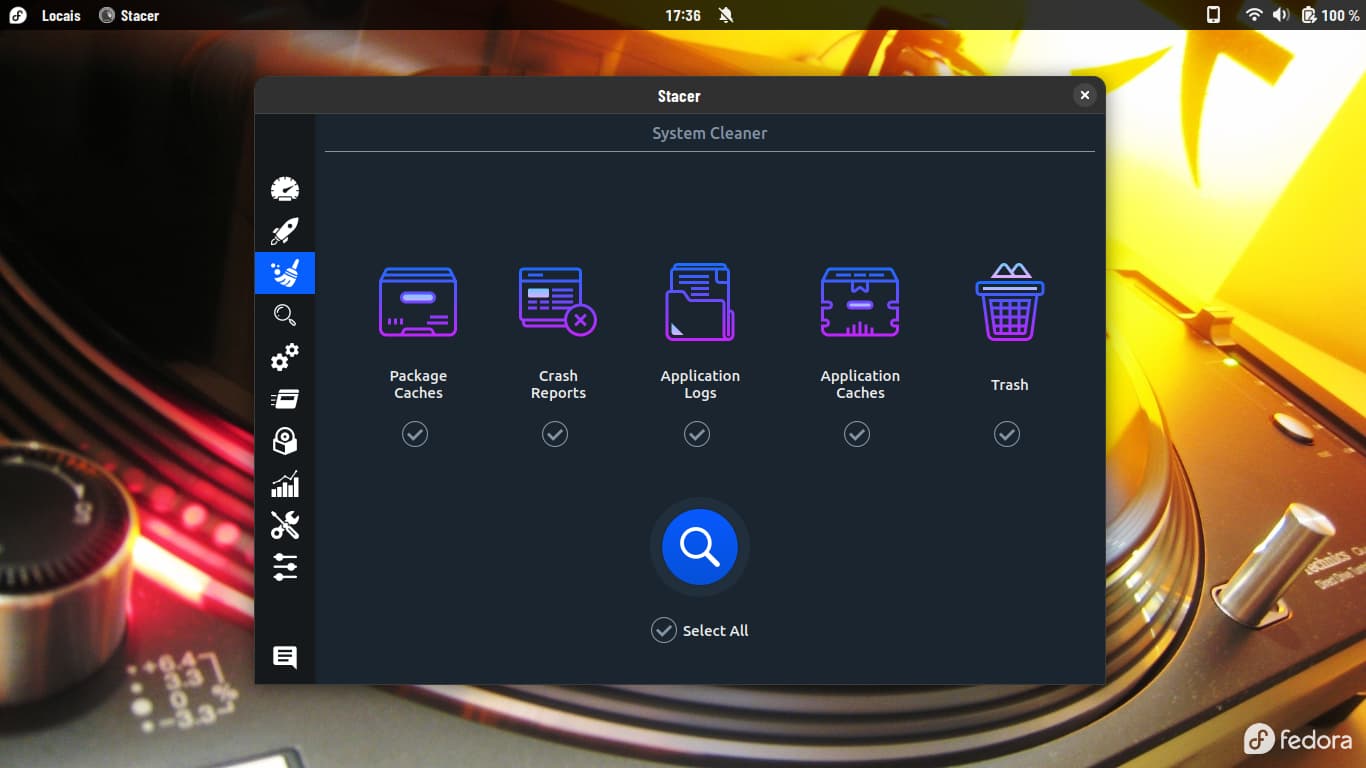Screen dimensions: 1366x768
Task: Click the "Application Logs" label
Action: point(700,384)
